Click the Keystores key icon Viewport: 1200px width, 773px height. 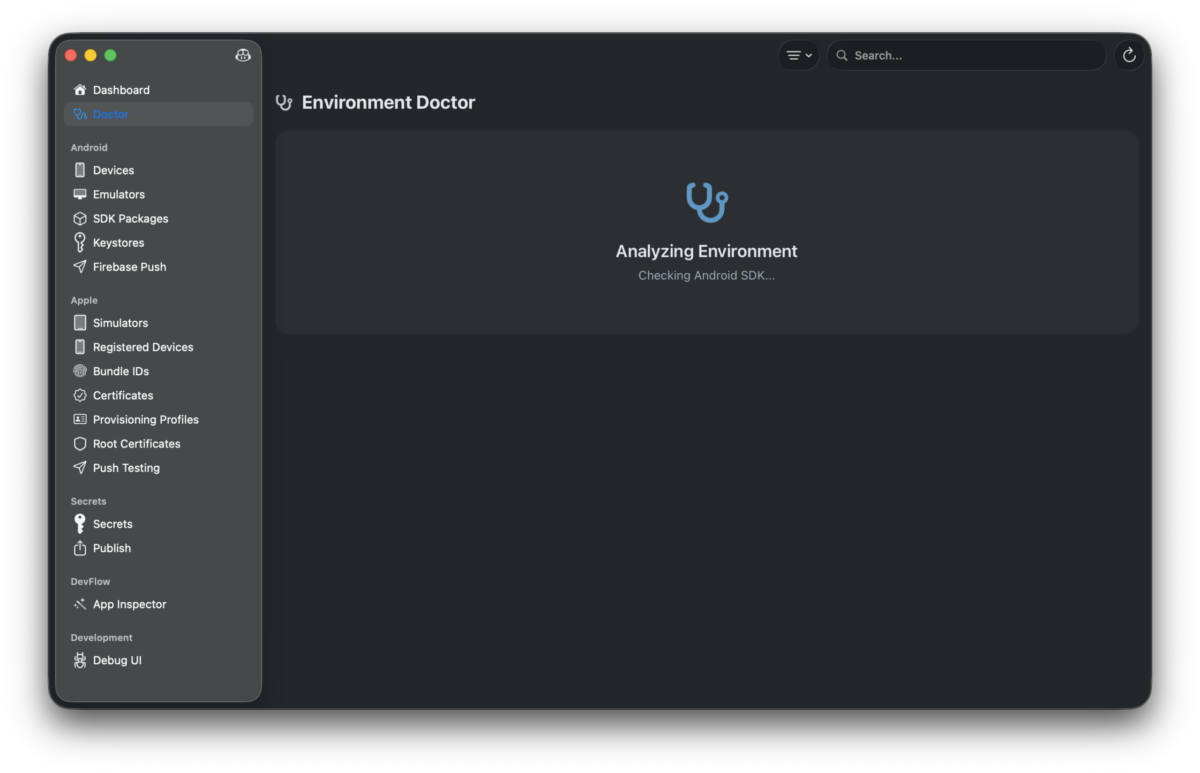(x=80, y=242)
